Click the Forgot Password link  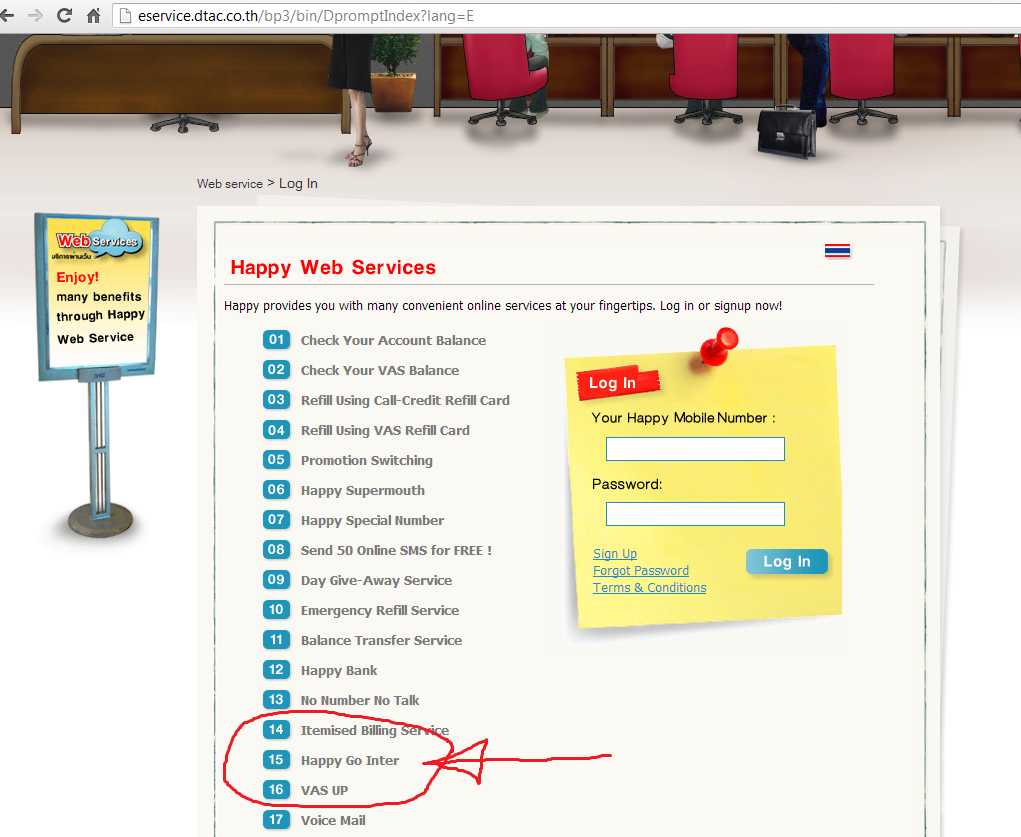point(641,571)
